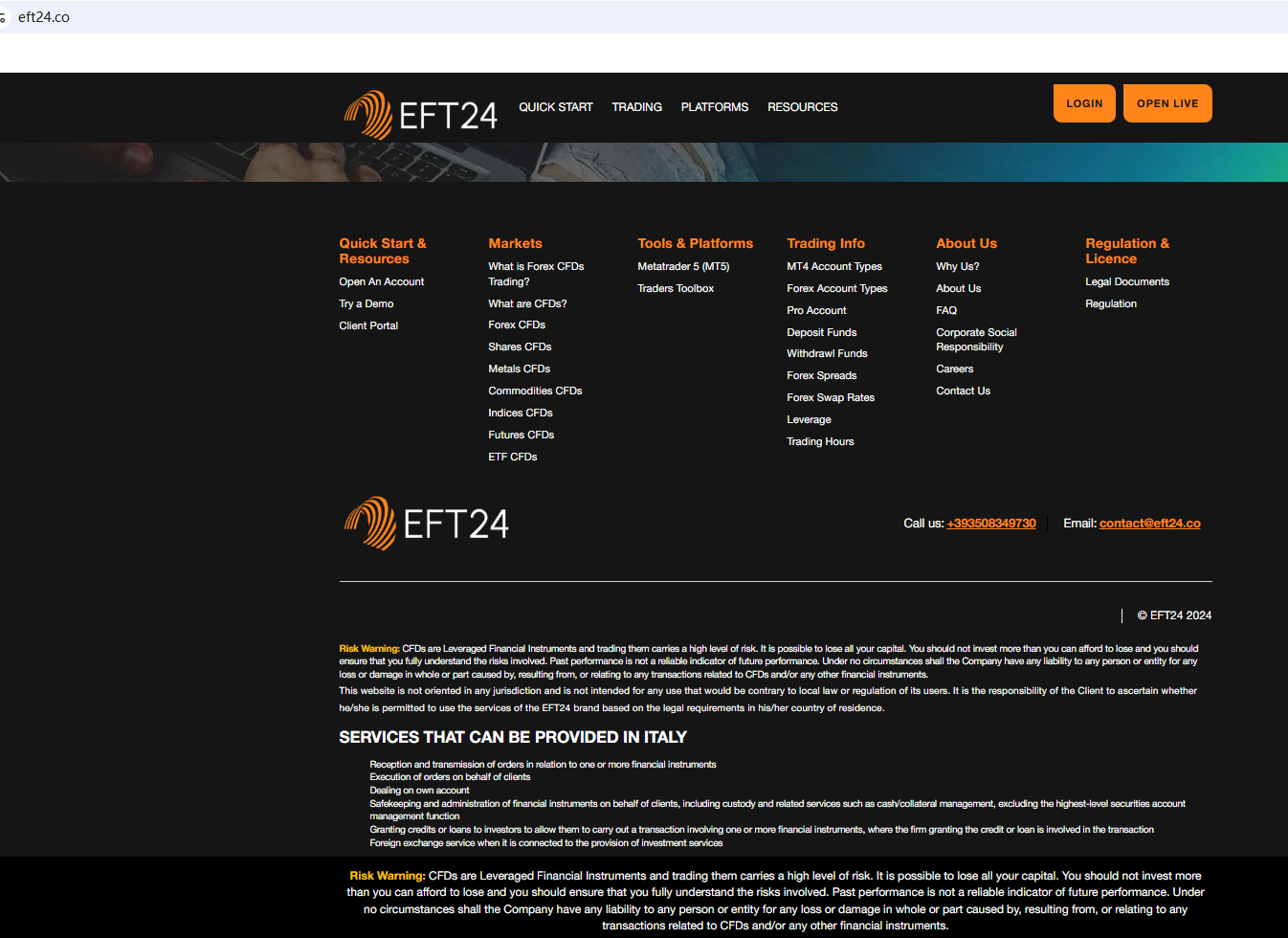The height and width of the screenshot is (938, 1288).
Task: Click the Risk Warning label in bottom banner
Action: click(388, 876)
